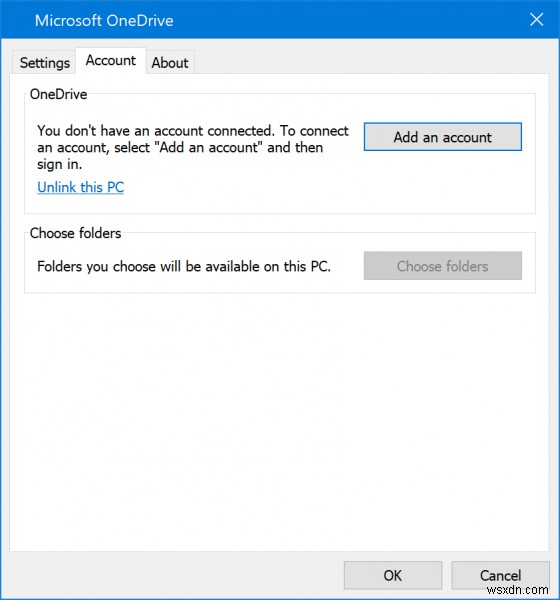Select the Account tab

pos(111,60)
